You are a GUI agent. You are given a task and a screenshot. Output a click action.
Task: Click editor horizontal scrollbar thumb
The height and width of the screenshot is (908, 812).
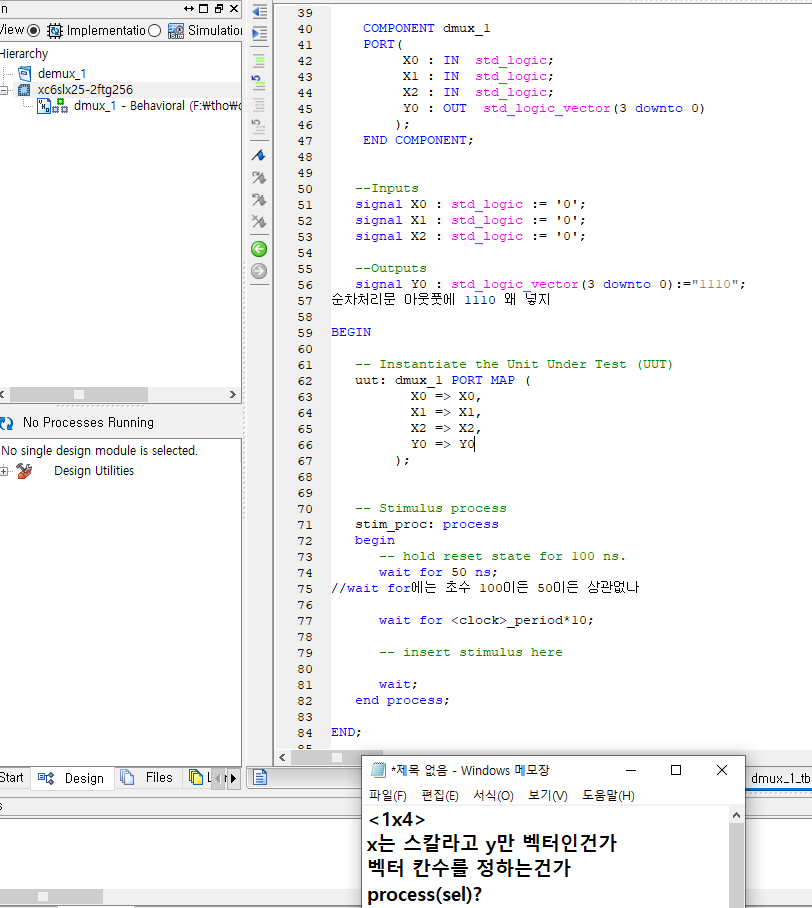tap(336, 757)
